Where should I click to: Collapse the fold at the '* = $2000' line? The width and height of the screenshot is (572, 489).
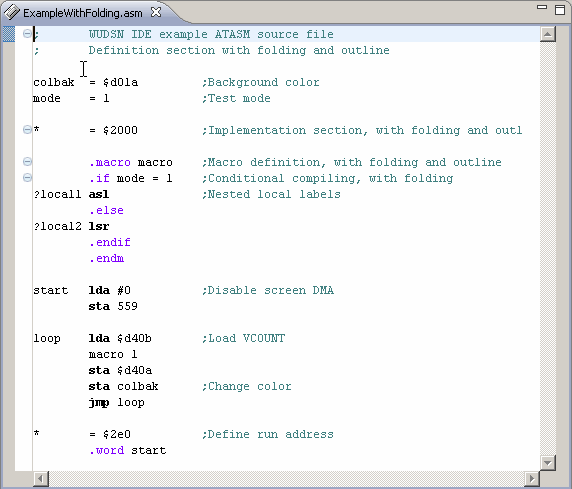coord(27,130)
